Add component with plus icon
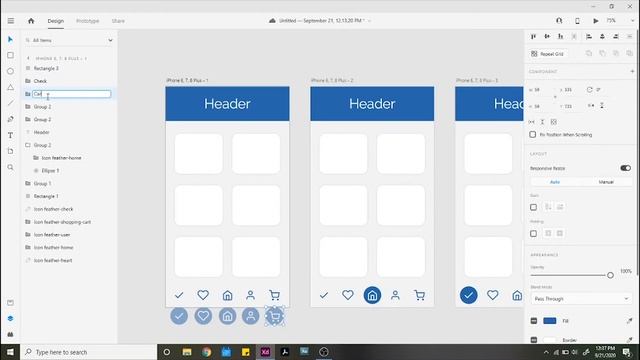Viewport: 640px width, 360px height. click(632, 71)
